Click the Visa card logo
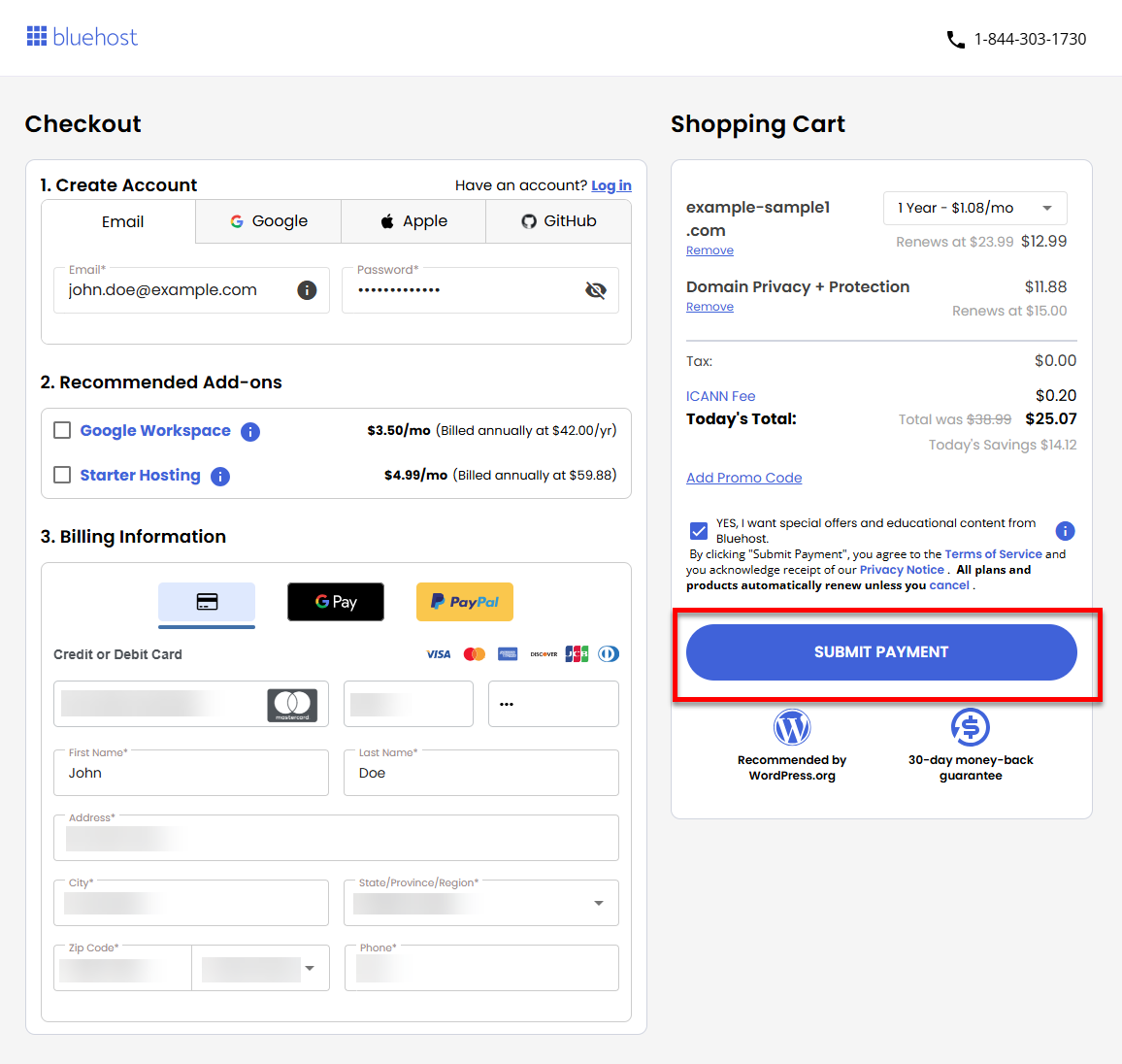The height and width of the screenshot is (1064, 1122). click(x=438, y=654)
